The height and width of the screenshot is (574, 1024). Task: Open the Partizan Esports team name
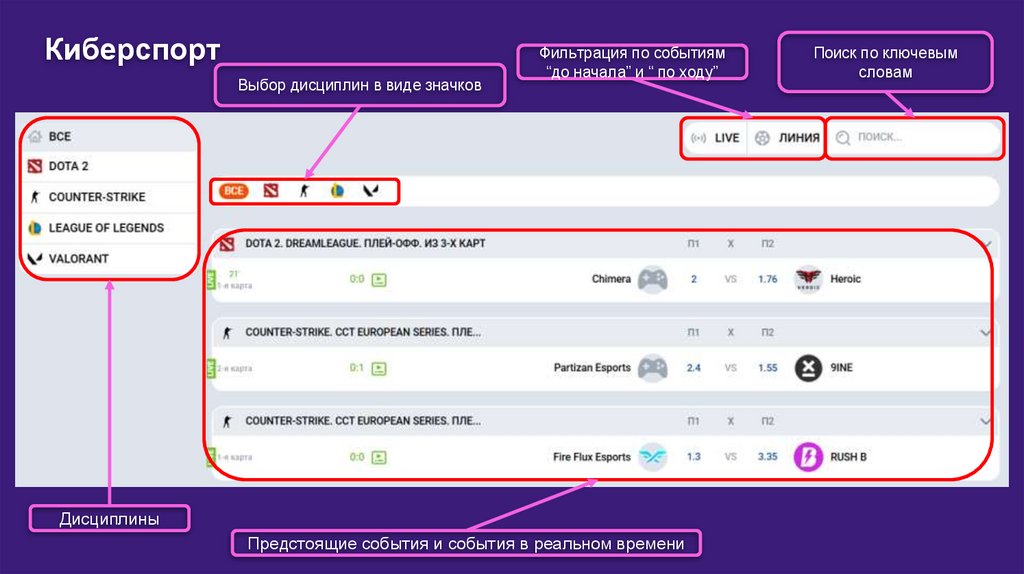(592, 368)
